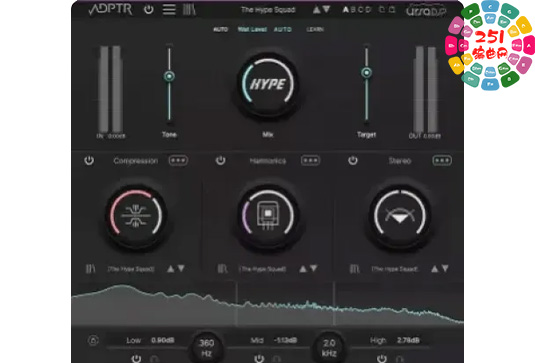
Task: Load previous global preset with up arrow
Action: coord(317,10)
